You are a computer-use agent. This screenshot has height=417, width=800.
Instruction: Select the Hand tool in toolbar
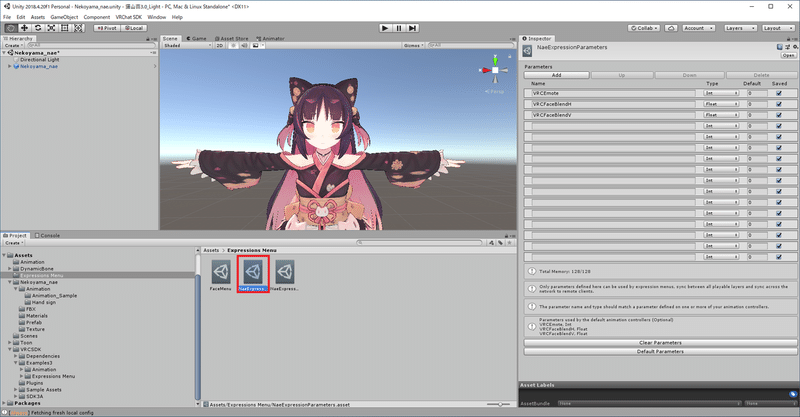11,28
